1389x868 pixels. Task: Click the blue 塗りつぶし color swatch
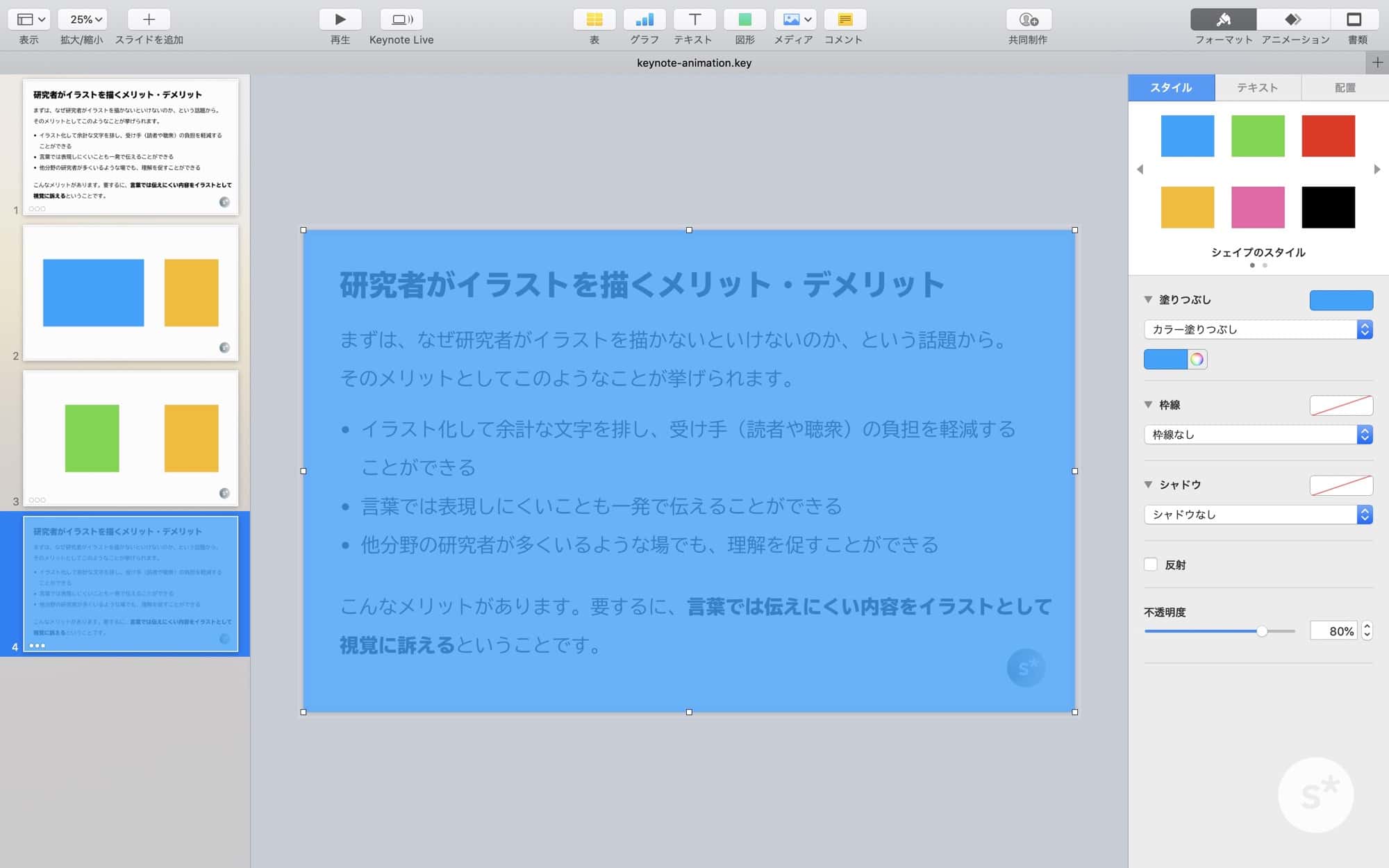(1341, 300)
